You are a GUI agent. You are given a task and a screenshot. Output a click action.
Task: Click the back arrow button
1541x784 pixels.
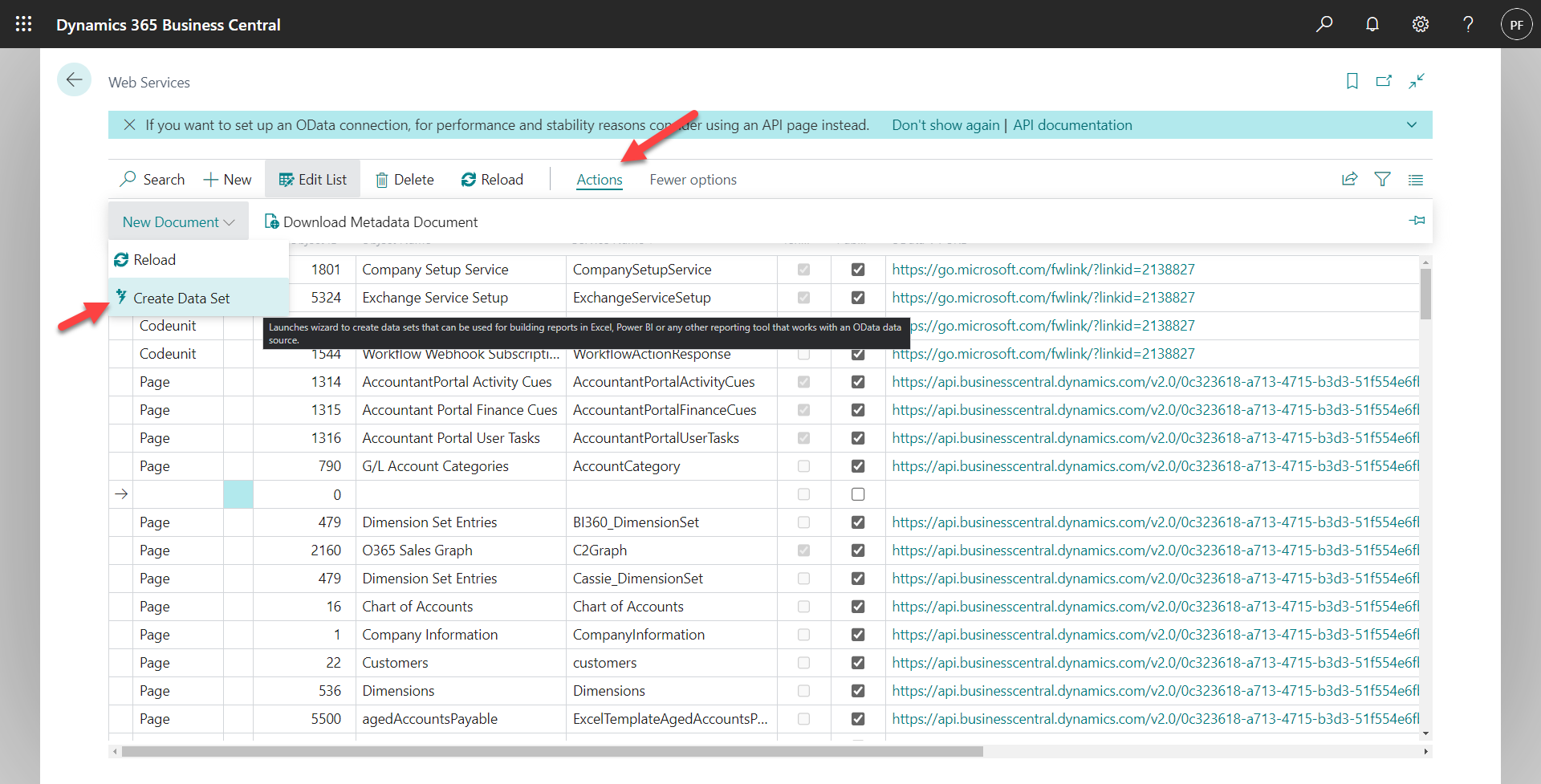click(x=74, y=80)
